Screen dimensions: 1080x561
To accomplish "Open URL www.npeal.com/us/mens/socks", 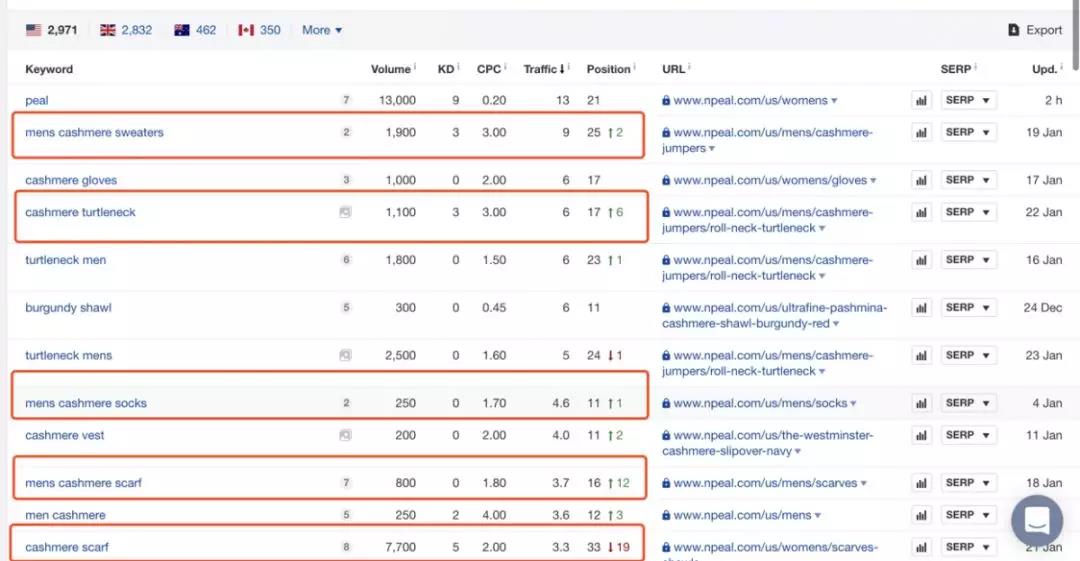I will coord(760,403).
